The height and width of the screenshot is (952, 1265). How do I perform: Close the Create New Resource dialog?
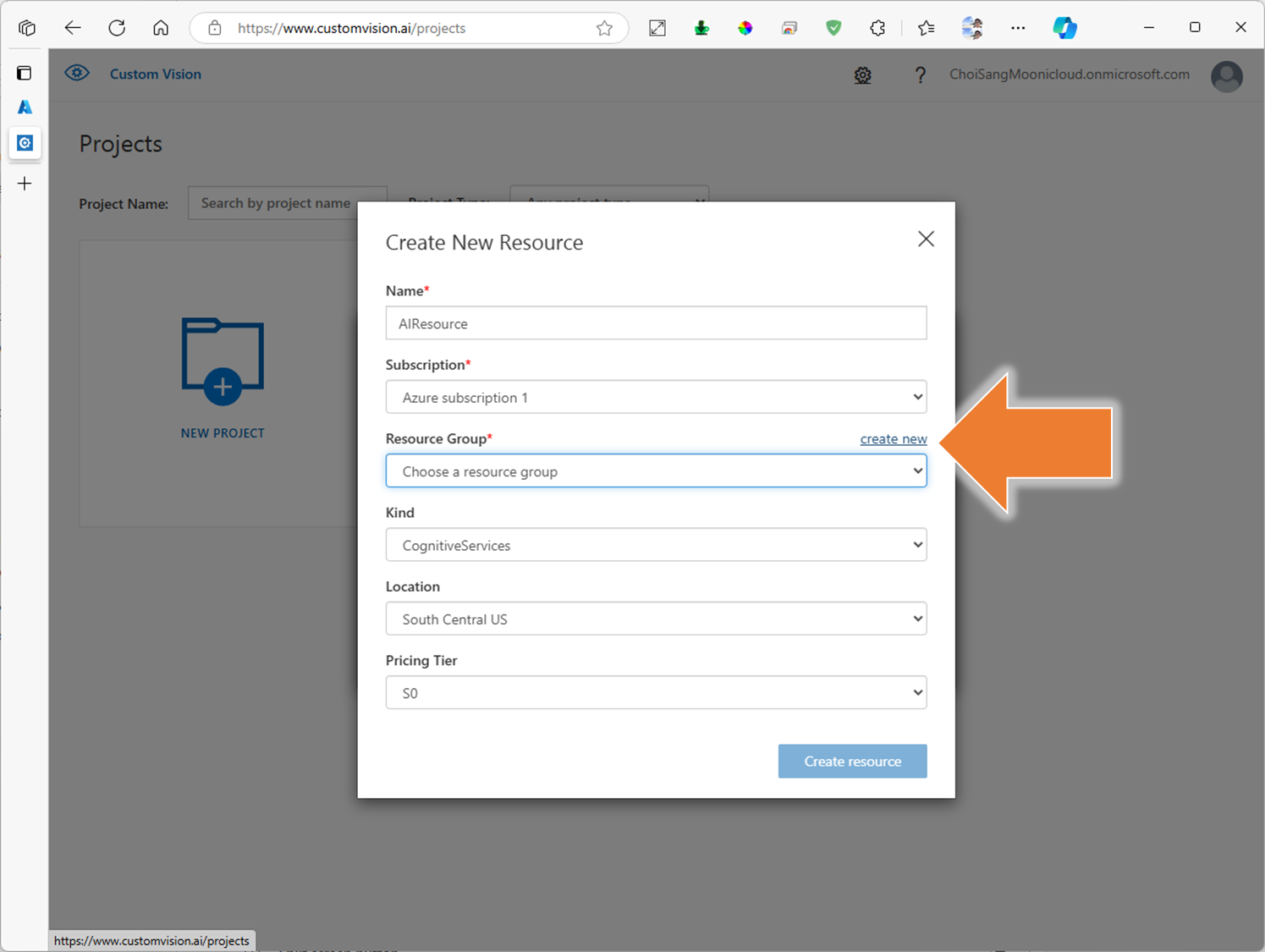tap(926, 239)
